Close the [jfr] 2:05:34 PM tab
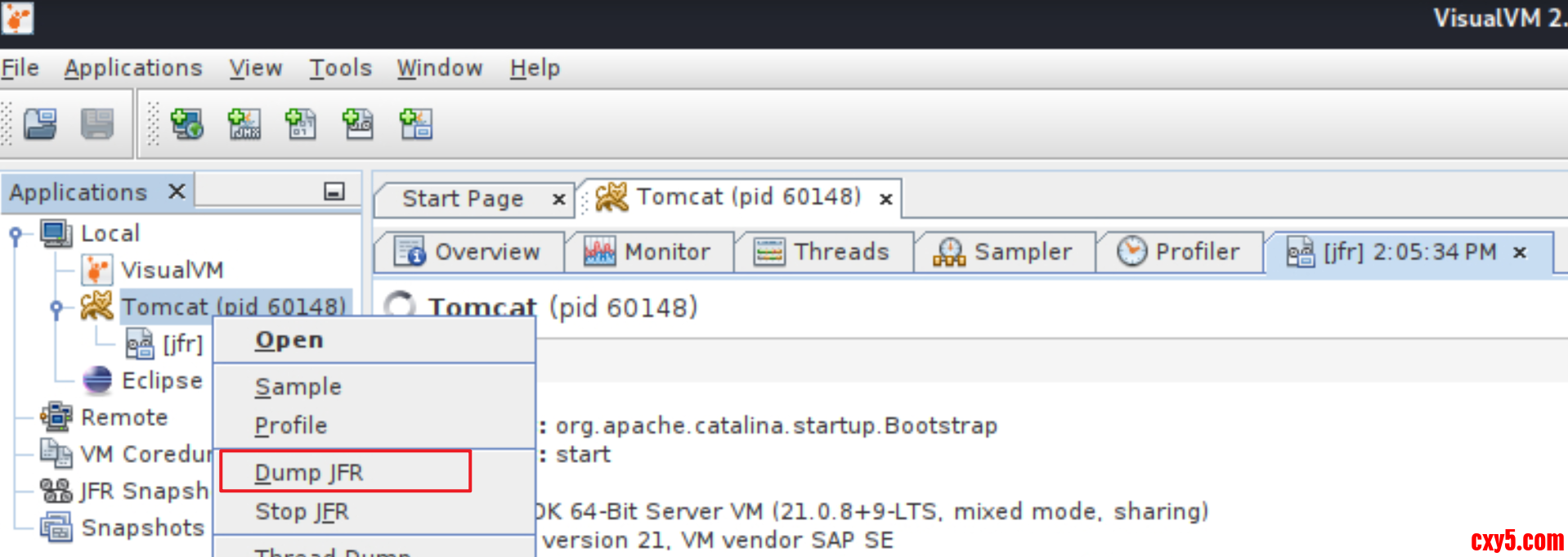Screen dimensions: 1568x557 (x=1520, y=253)
